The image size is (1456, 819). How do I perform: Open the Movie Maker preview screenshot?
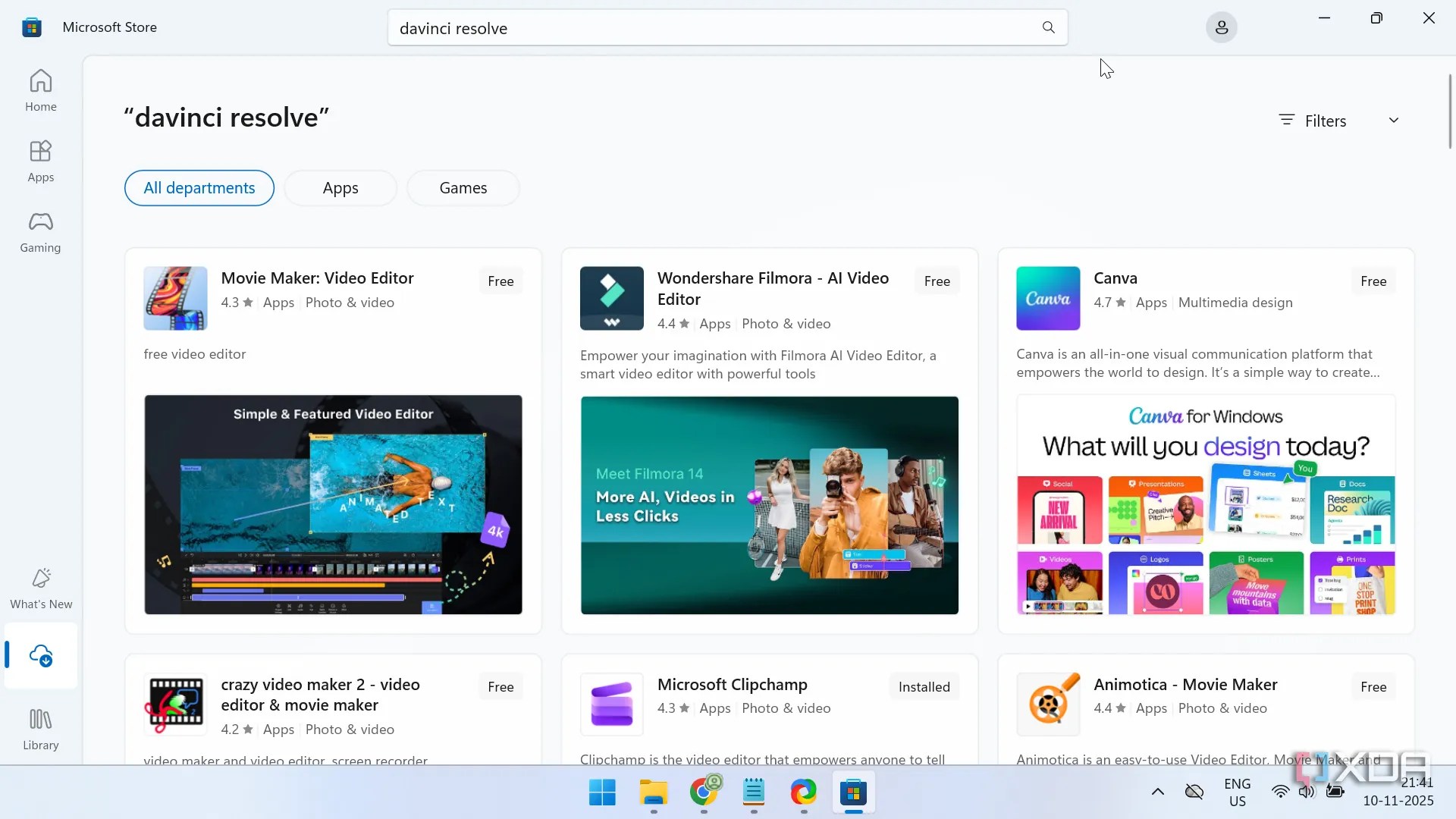[x=333, y=504]
